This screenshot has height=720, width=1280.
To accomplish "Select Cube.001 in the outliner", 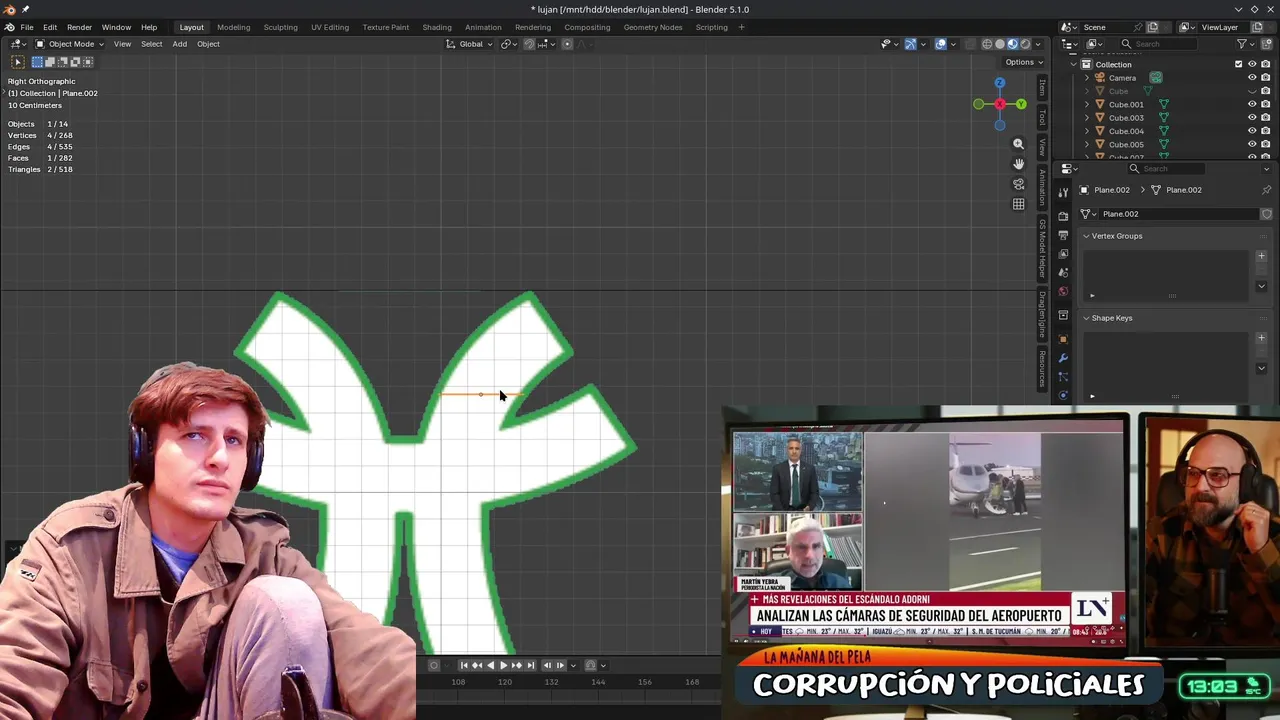I will click(1126, 104).
